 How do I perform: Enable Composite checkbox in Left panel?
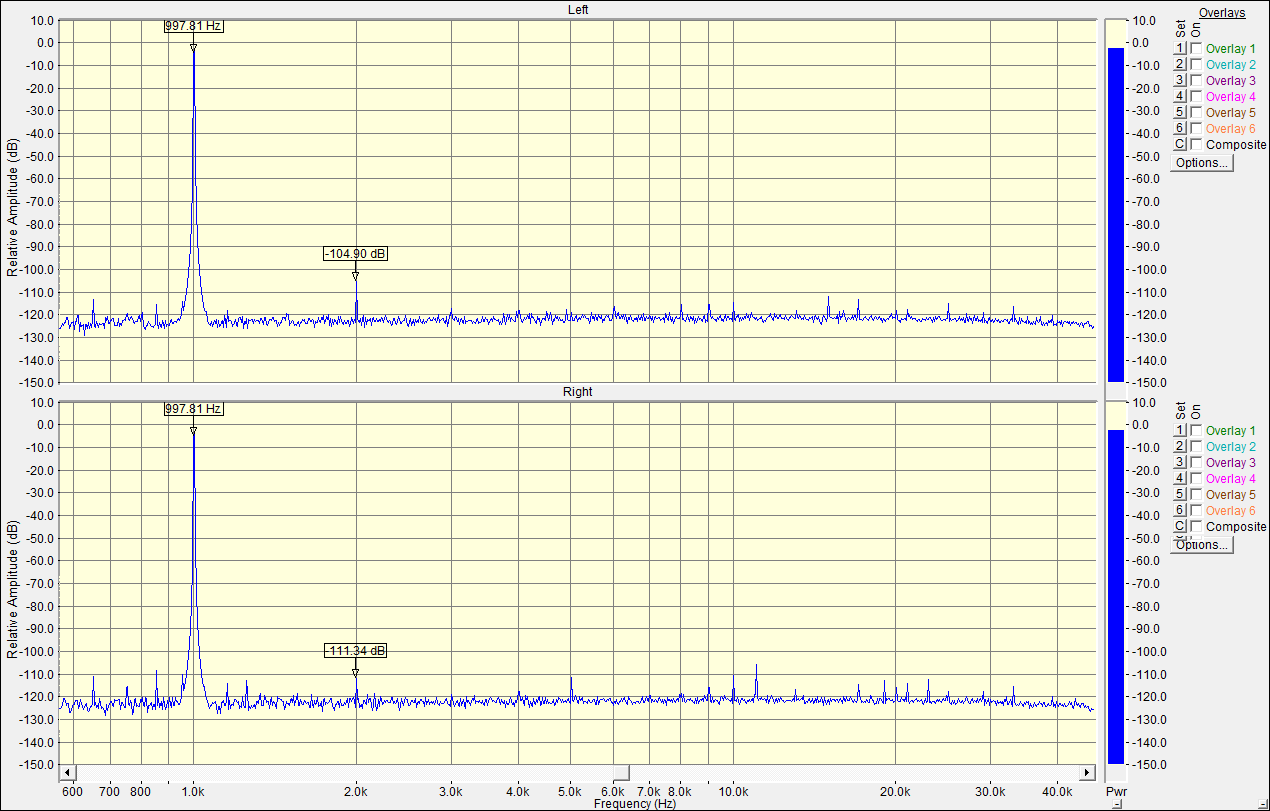(1197, 144)
